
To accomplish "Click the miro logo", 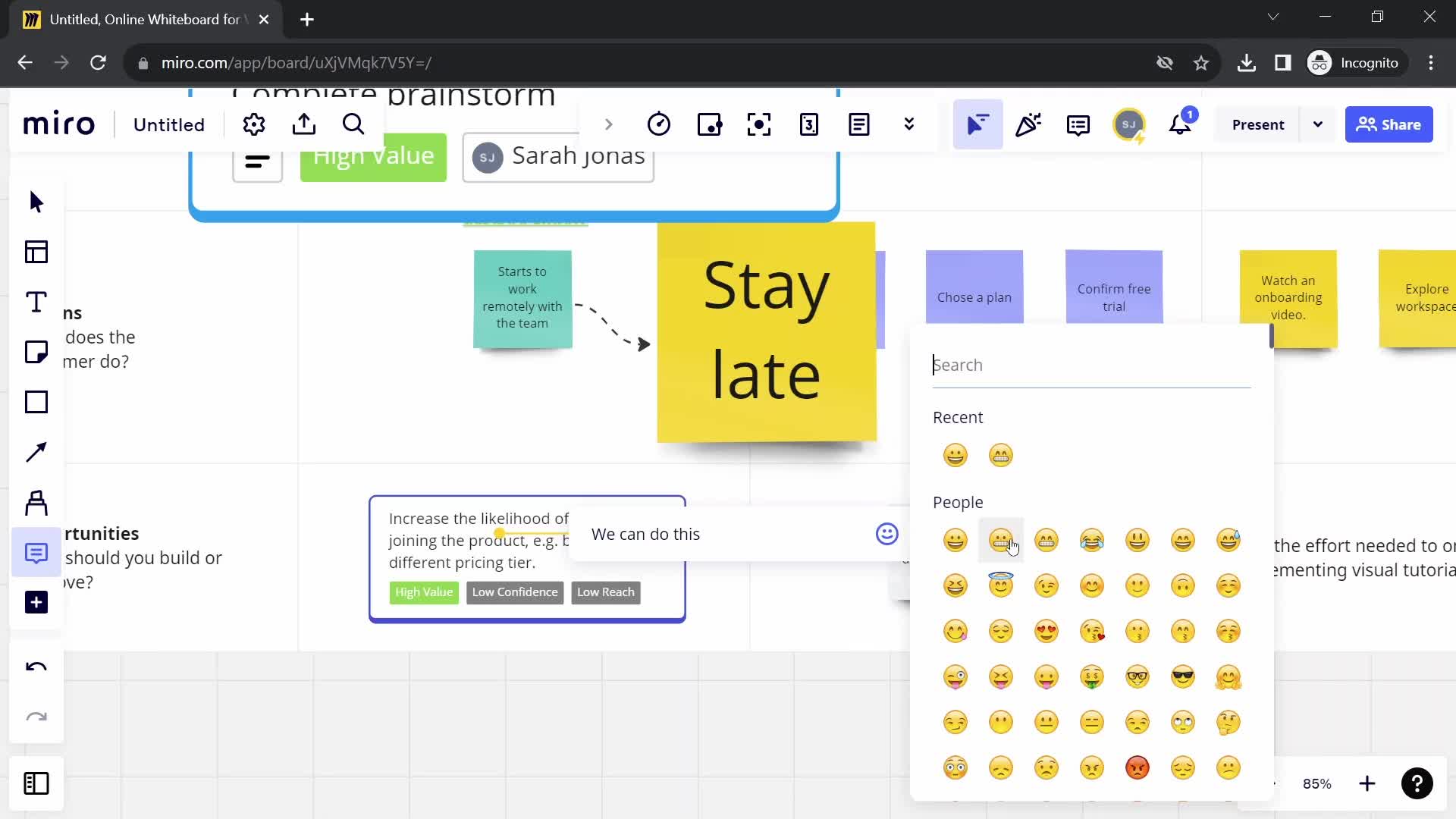I will click(x=59, y=124).
